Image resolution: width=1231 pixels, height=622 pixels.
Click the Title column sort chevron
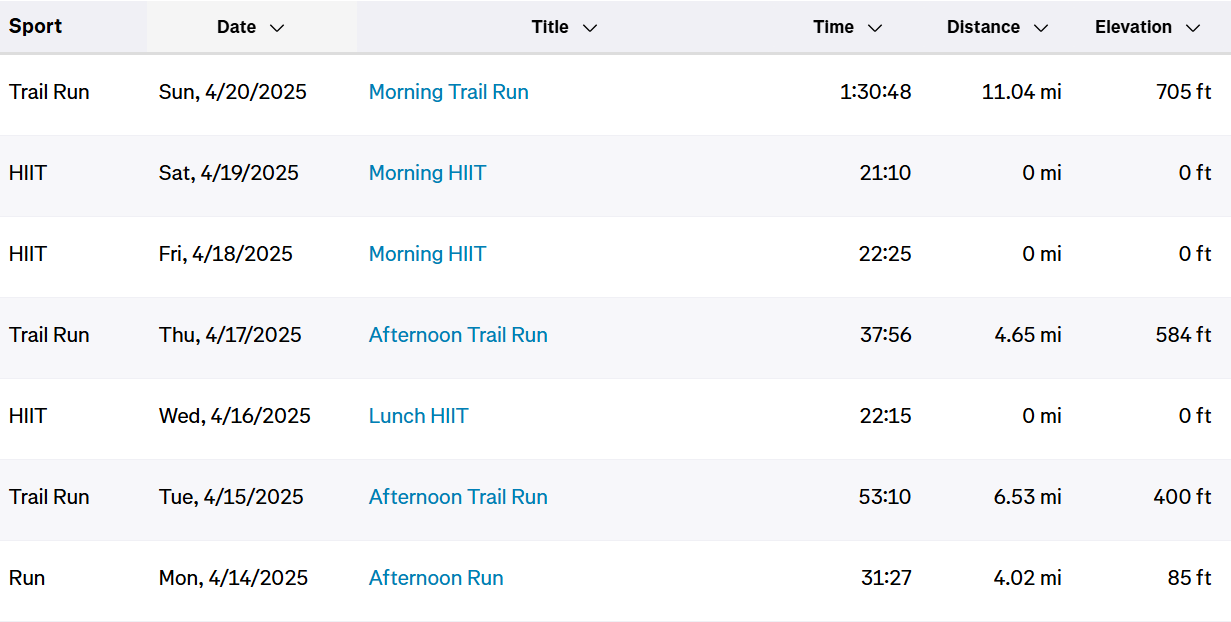coord(589,28)
